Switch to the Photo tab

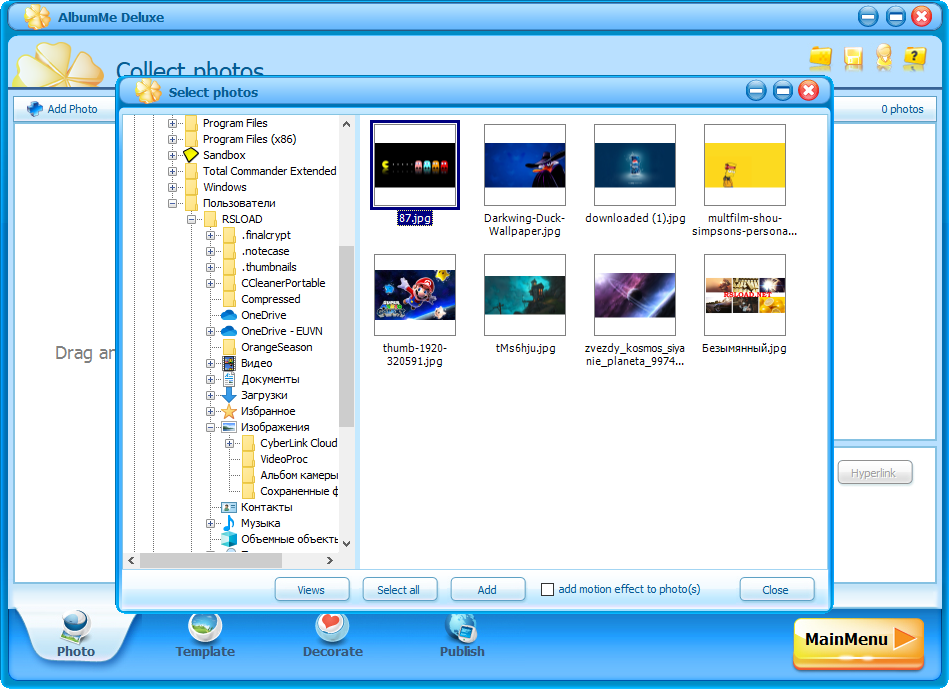tap(76, 635)
